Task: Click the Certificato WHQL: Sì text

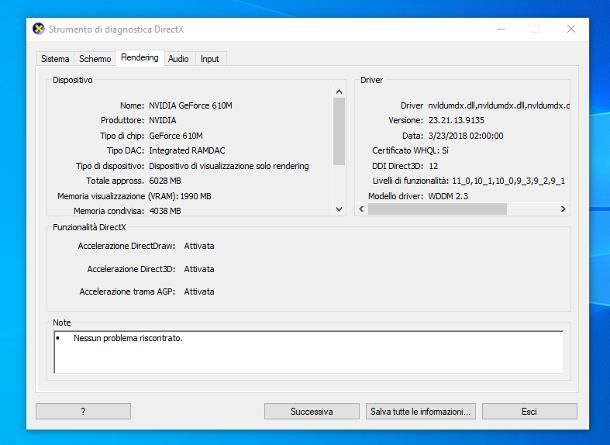Action: click(x=410, y=151)
